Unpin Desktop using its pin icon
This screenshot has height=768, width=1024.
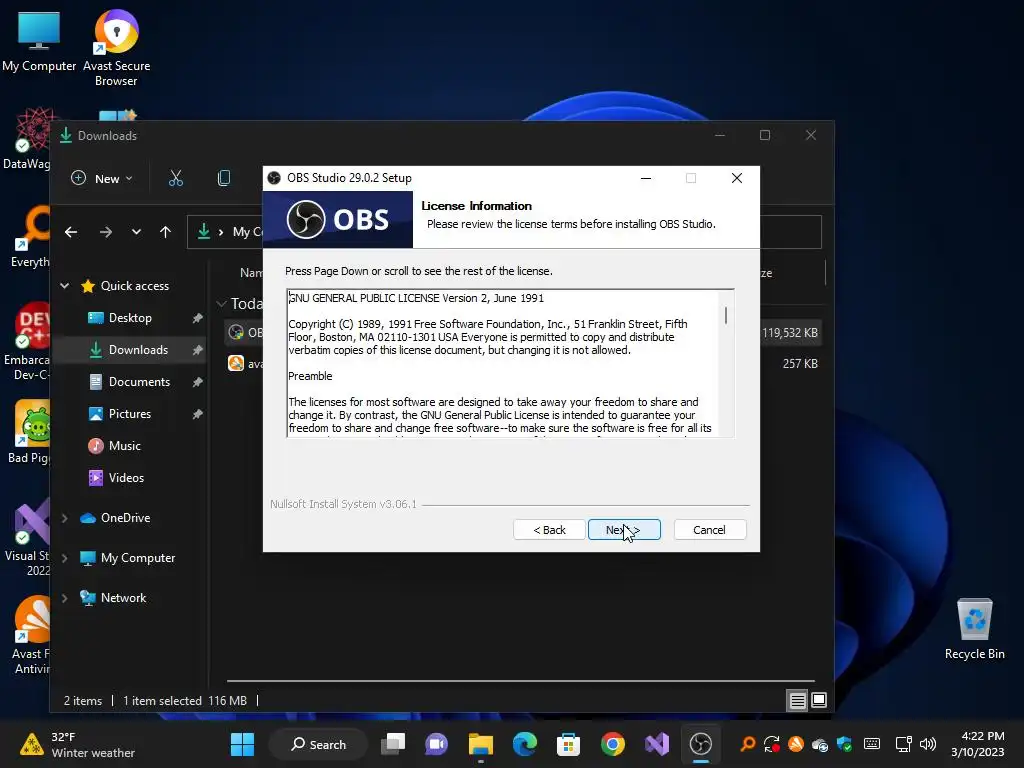point(197,318)
